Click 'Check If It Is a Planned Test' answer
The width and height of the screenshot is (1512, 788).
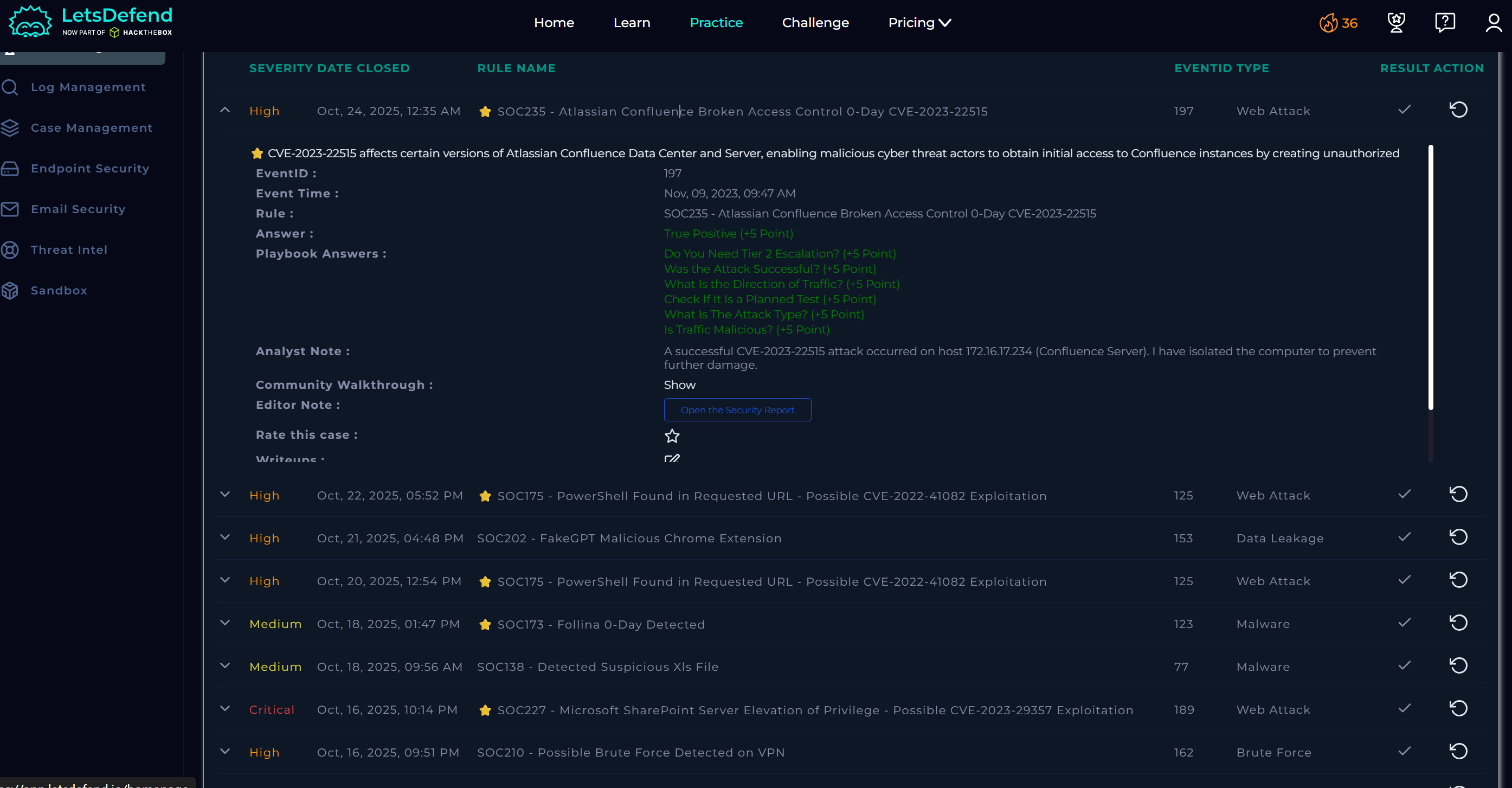click(x=769, y=299)
